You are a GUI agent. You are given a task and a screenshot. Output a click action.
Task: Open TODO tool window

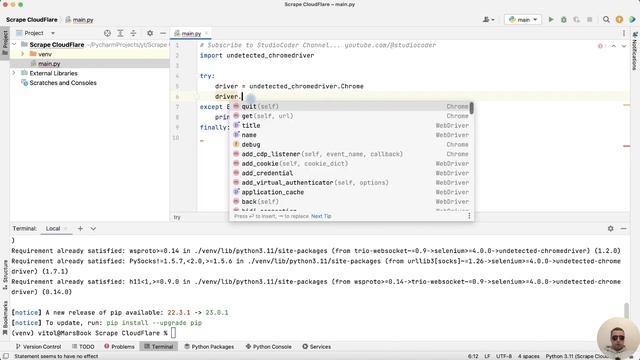point(83,347)
